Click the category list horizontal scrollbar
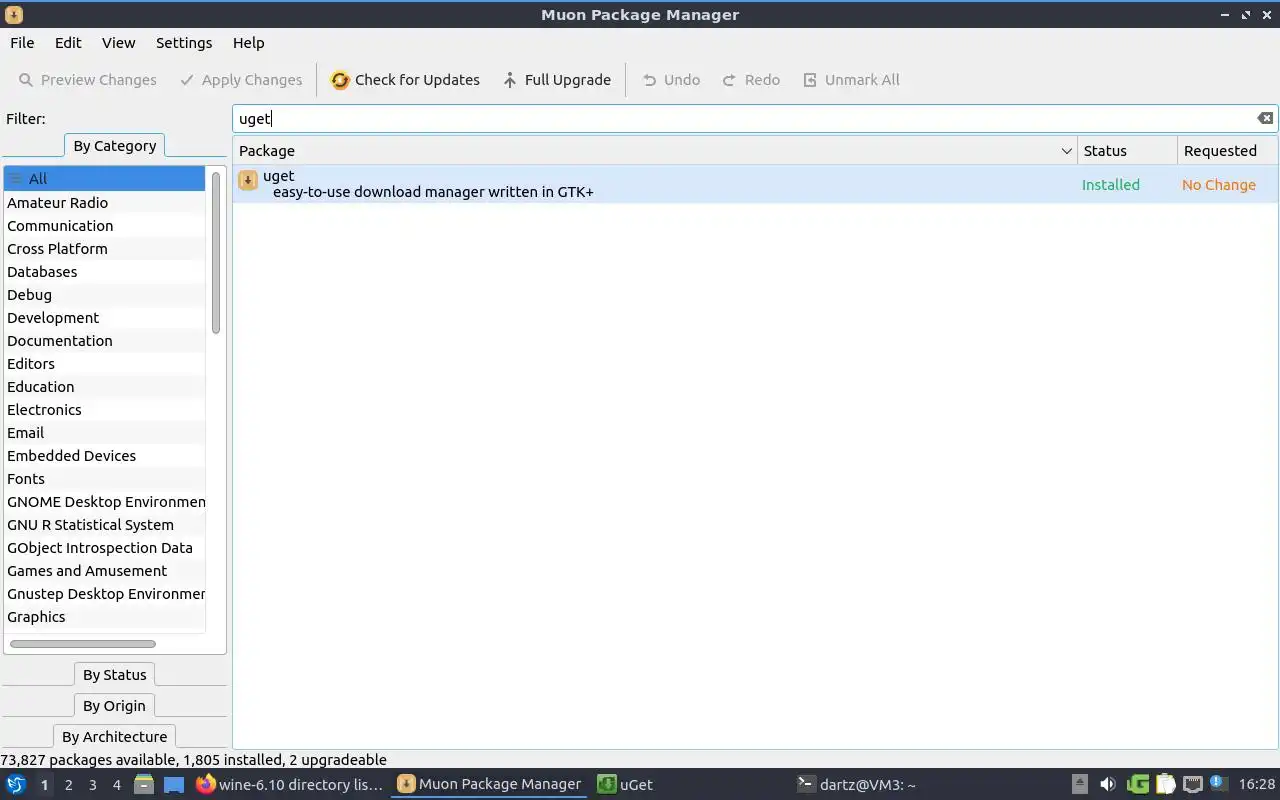This screenshot has width=1280, height=800. pos(83,644)
